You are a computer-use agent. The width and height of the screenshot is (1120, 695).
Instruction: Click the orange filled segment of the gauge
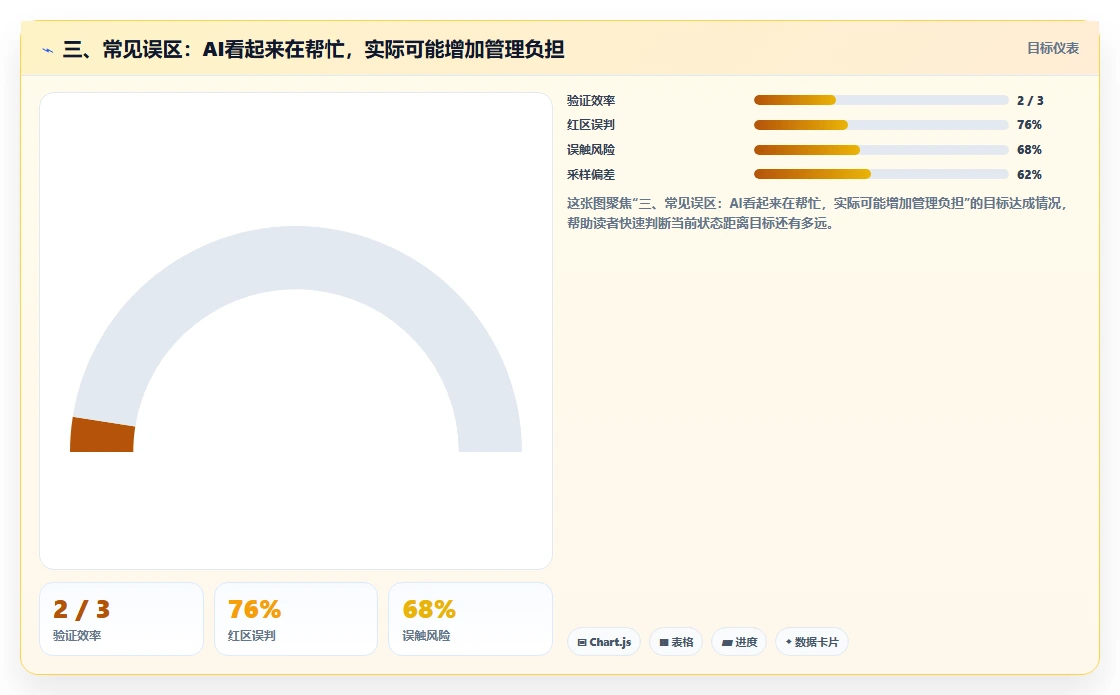(x=102, y=435)
